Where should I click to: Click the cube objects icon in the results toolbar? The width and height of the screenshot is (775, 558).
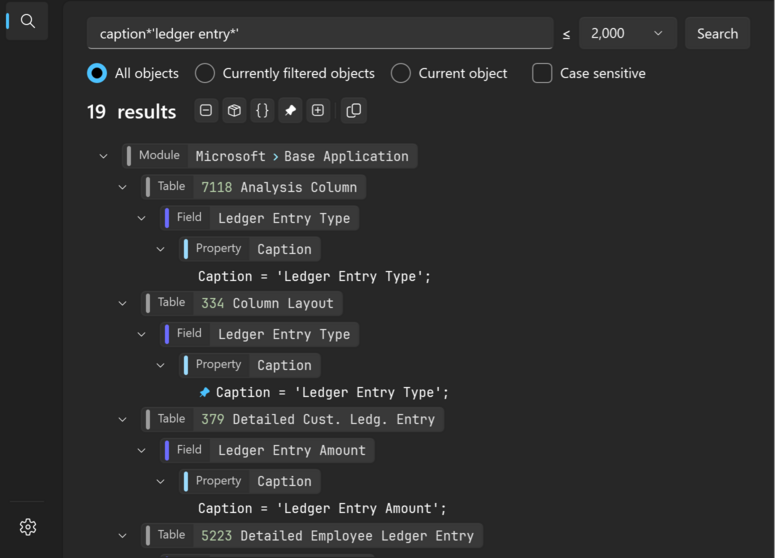pos(234,110)
